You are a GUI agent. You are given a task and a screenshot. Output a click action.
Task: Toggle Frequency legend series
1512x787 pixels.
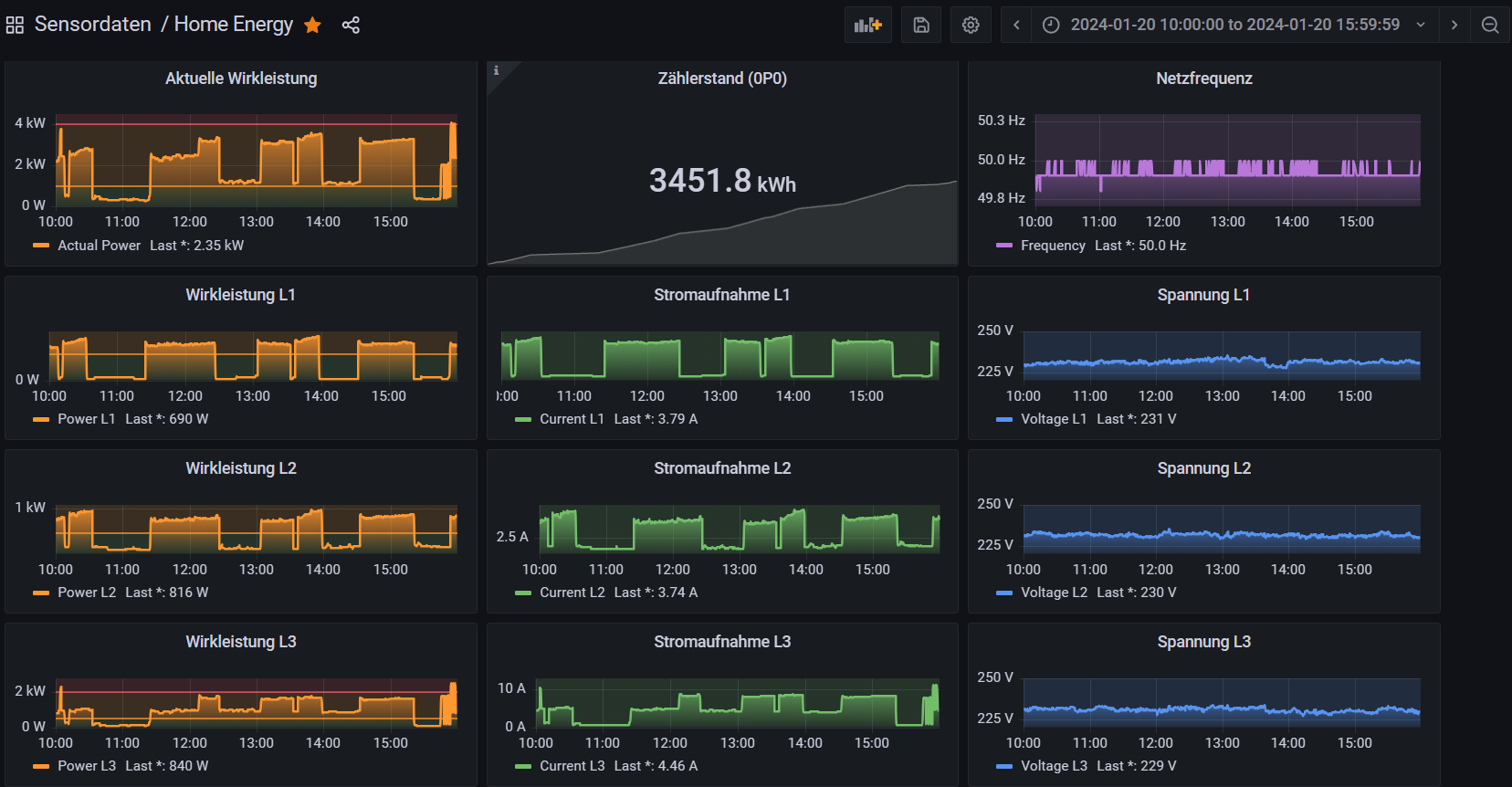pos(1053,246)
